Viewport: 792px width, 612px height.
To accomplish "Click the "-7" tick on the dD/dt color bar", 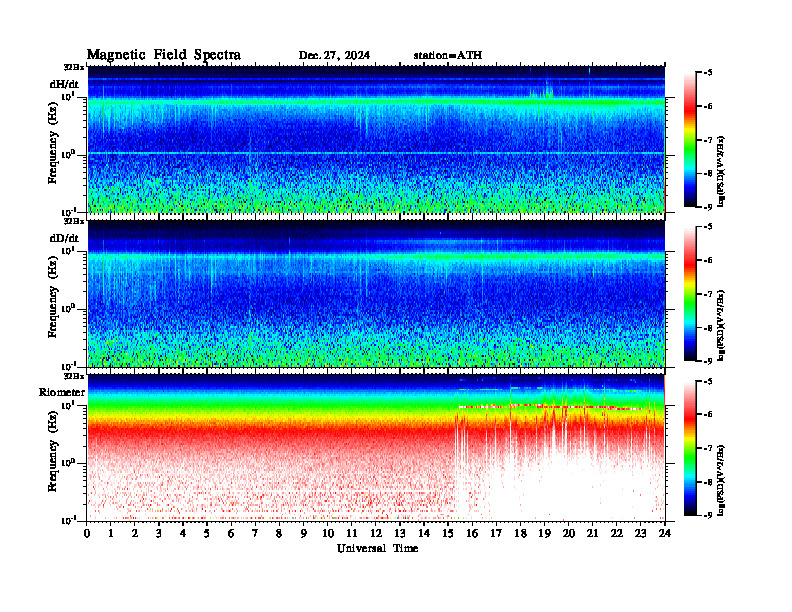I will point(708,294).
